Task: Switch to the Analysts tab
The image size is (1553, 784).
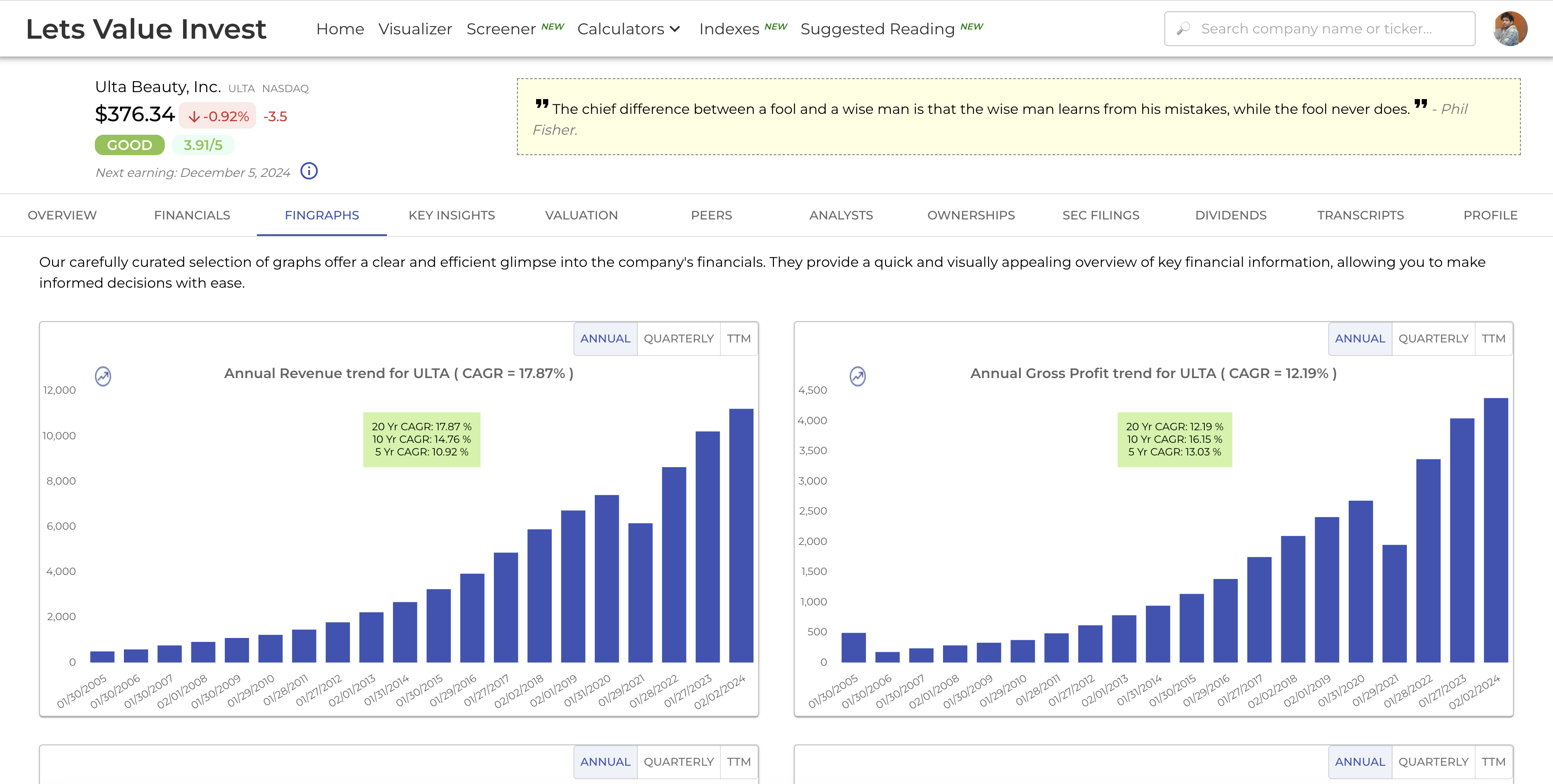Action: tap(841, 215)
